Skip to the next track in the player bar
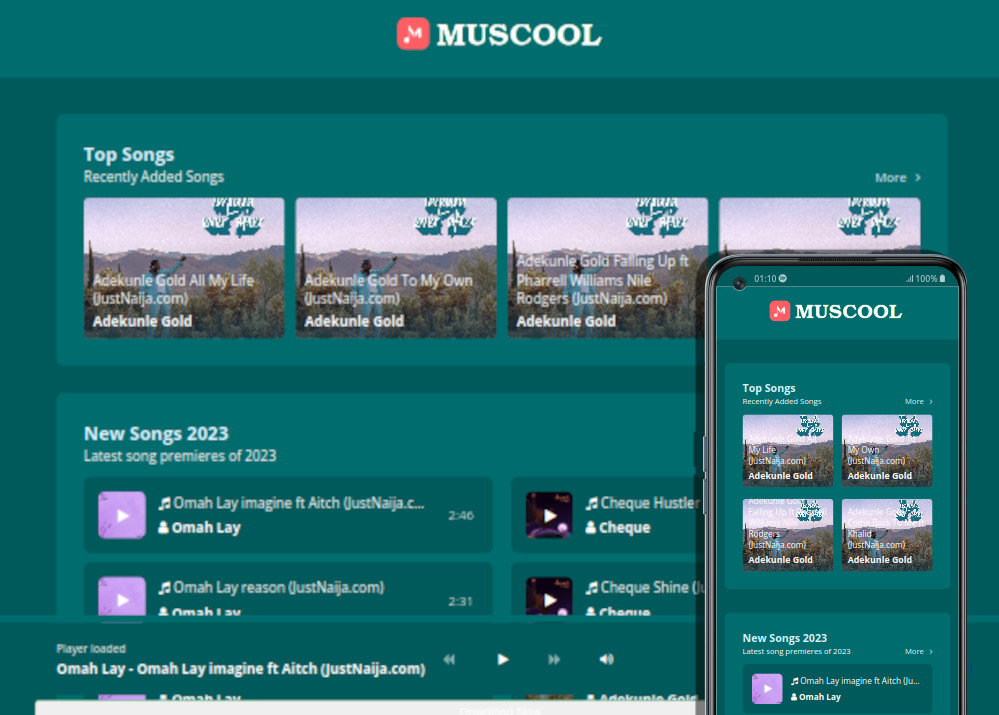This screenshot has height=715, width=999. 554,660
